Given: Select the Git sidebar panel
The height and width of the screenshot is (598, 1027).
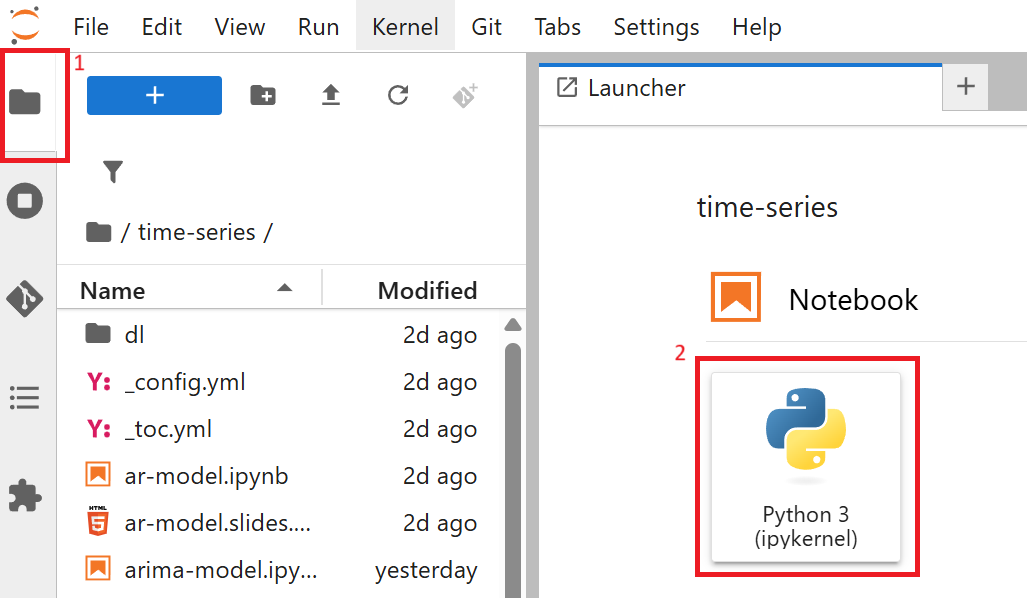Looking at the screenshot, I should pyautogui.click(x=24, y=297).
